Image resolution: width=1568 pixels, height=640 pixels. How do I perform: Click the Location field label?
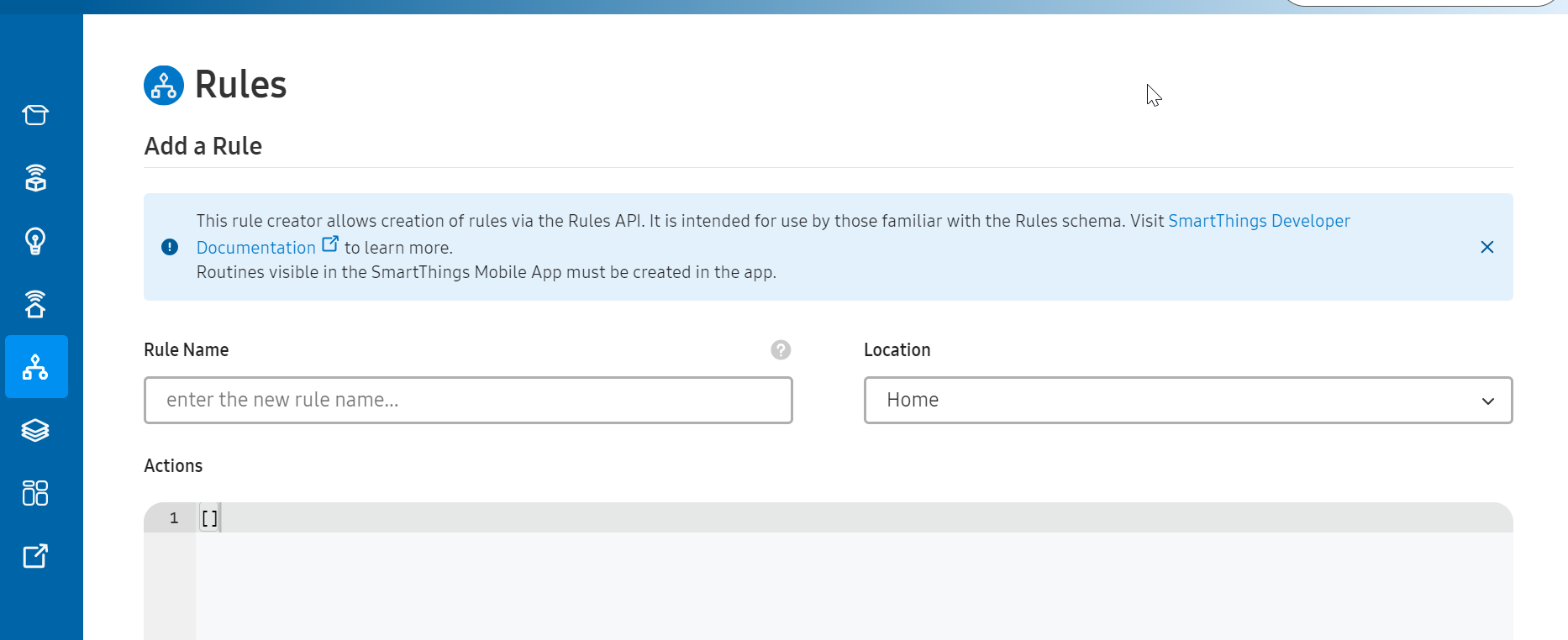tap(897, 350)
